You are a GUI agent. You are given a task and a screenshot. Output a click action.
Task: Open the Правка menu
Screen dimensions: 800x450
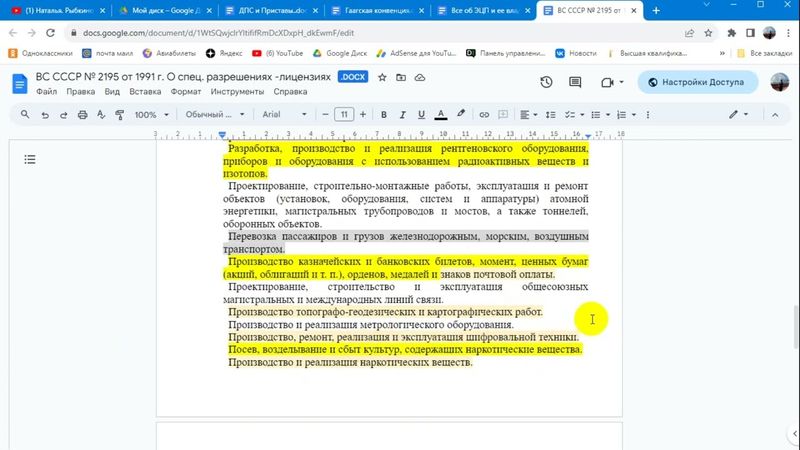pos(81,92)
